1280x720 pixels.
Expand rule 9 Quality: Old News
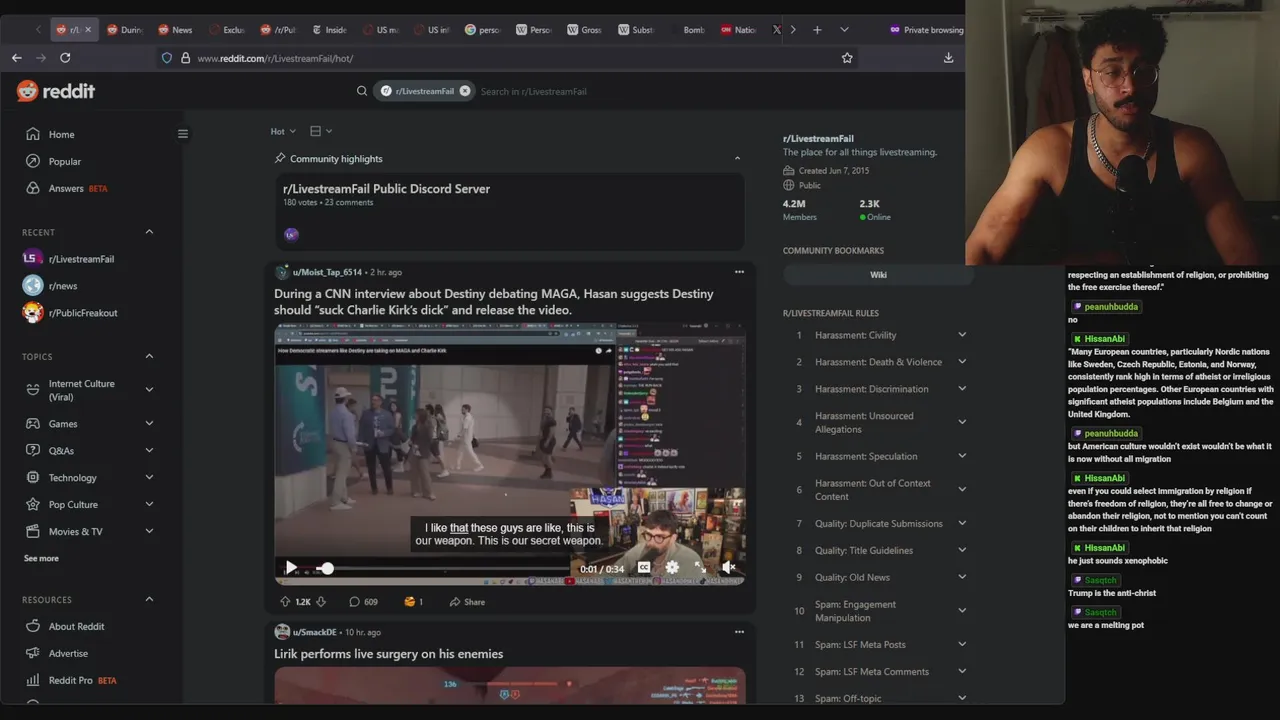[x=962, y=577]
